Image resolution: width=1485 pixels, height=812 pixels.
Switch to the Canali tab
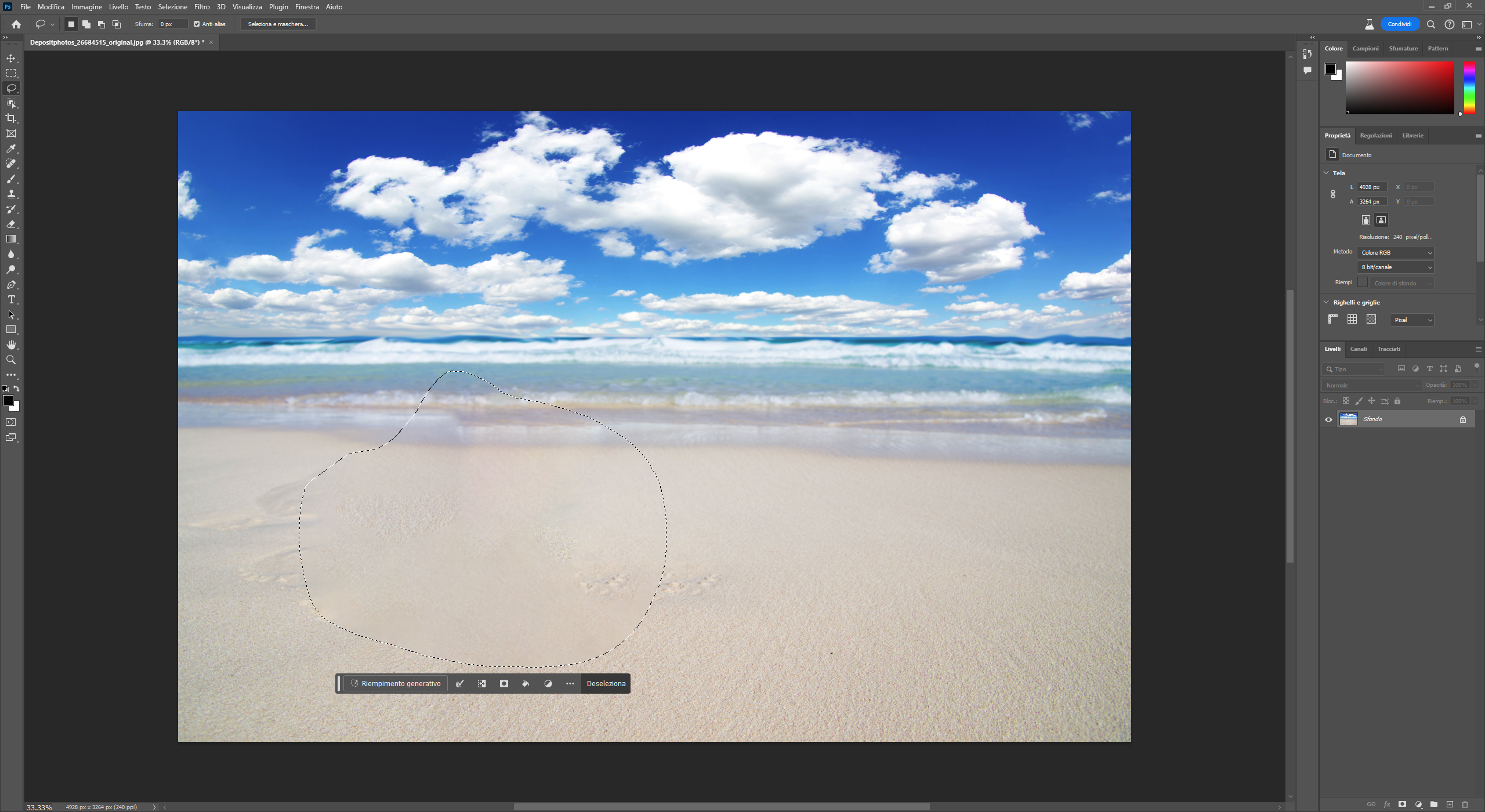pos(1358,349)
